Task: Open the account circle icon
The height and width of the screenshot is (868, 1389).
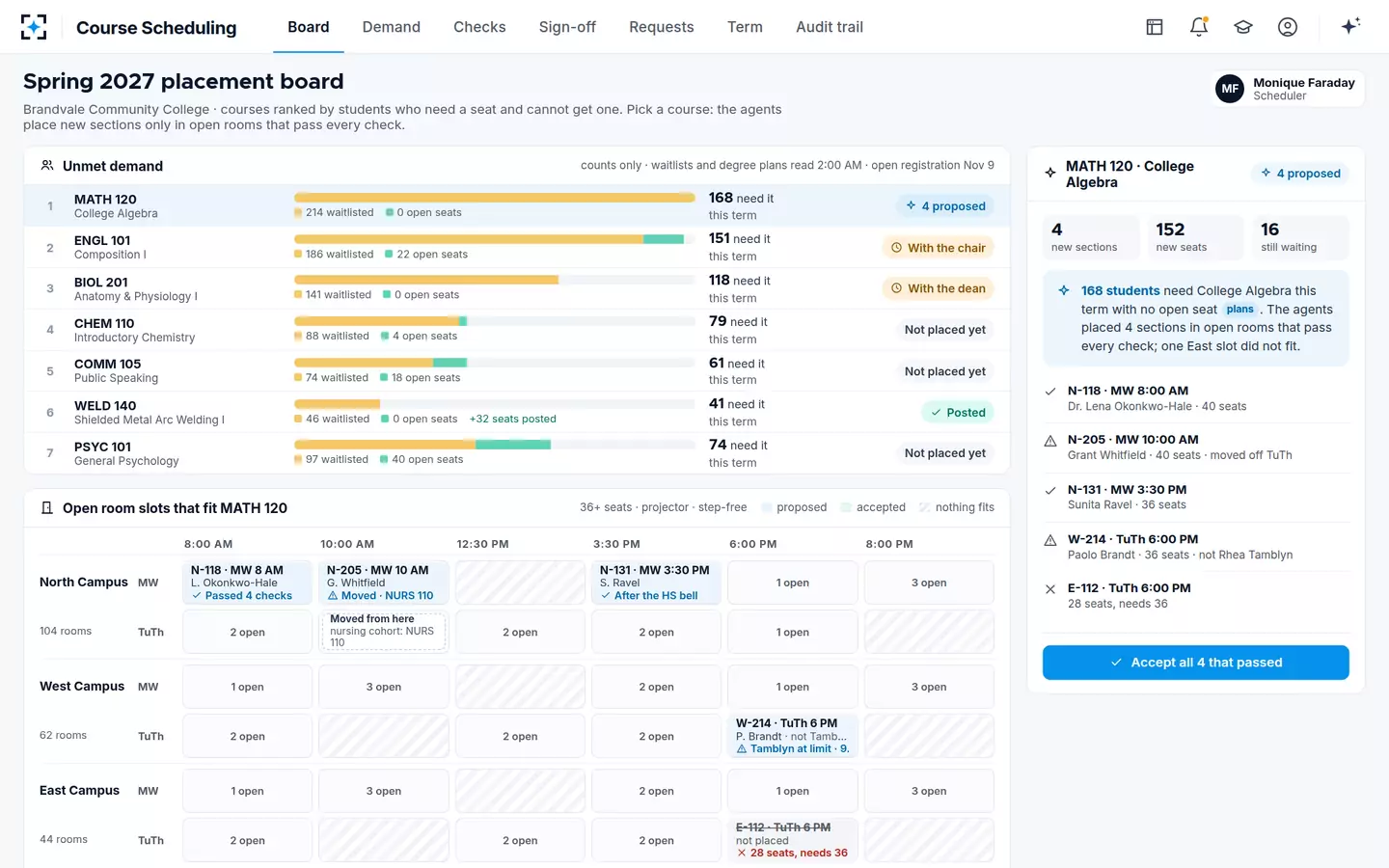Action: coord(1288,27)
